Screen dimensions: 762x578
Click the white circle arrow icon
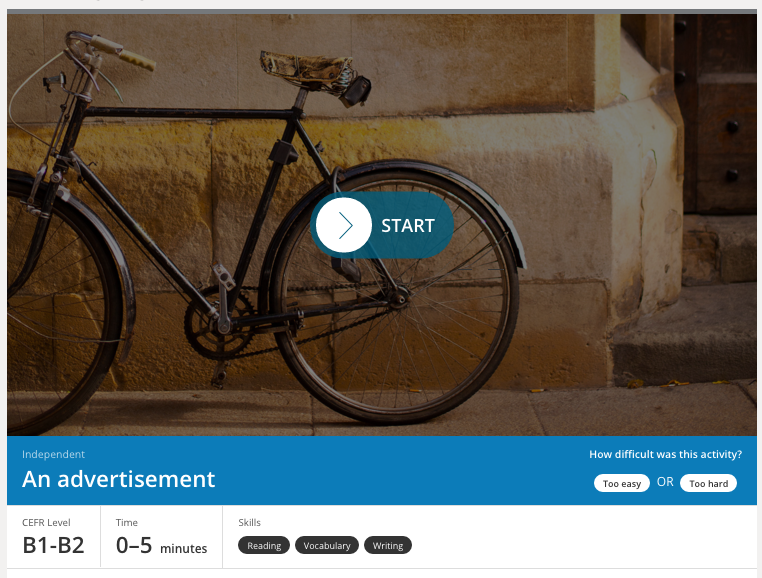[x=344, y=225]
